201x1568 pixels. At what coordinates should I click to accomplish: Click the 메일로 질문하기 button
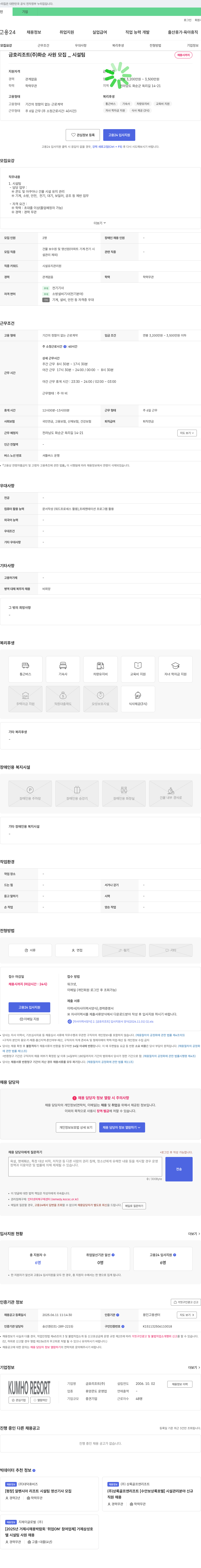tap(134, 1206)
